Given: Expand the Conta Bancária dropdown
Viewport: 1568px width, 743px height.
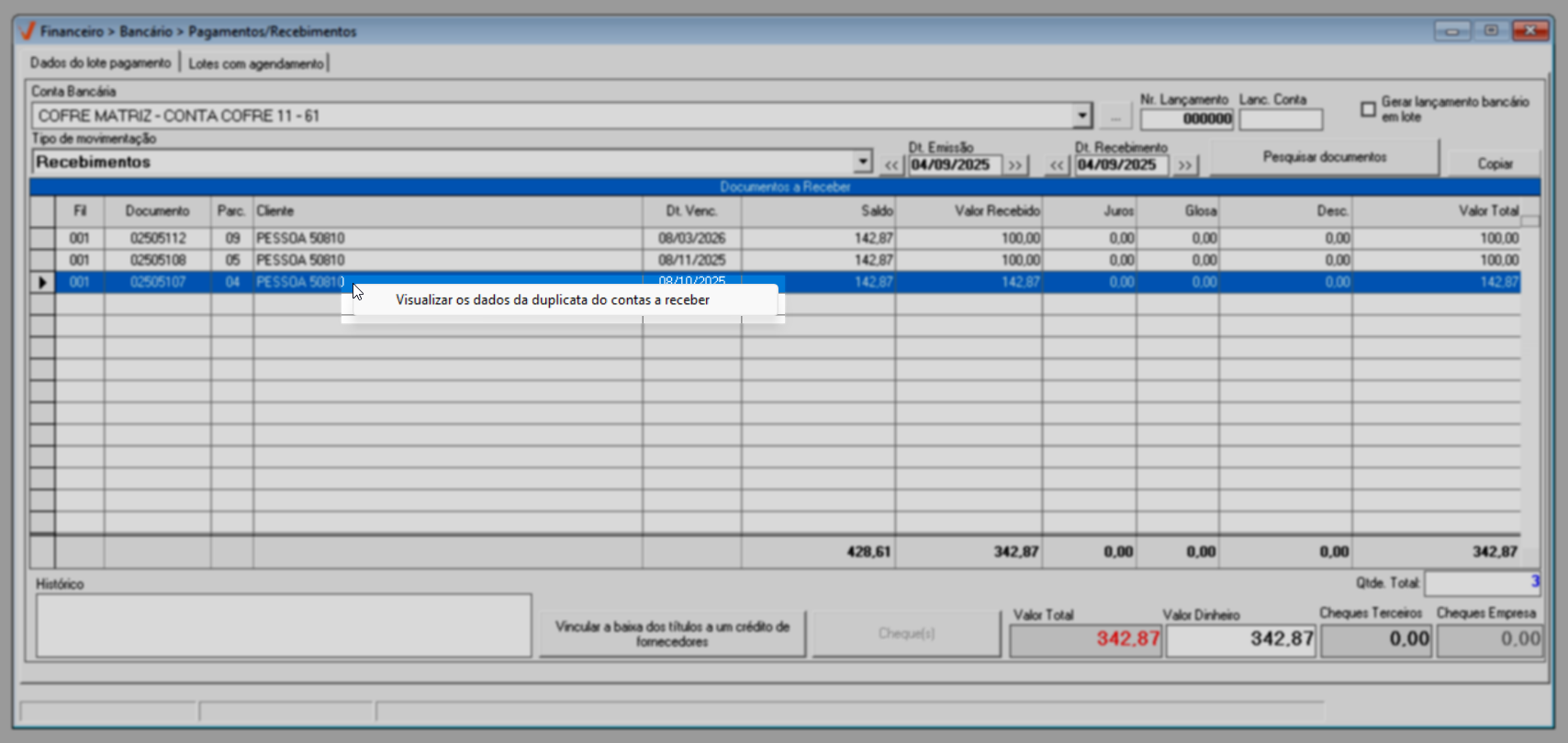Looking at the screenshot, I should click(1082, 116).
